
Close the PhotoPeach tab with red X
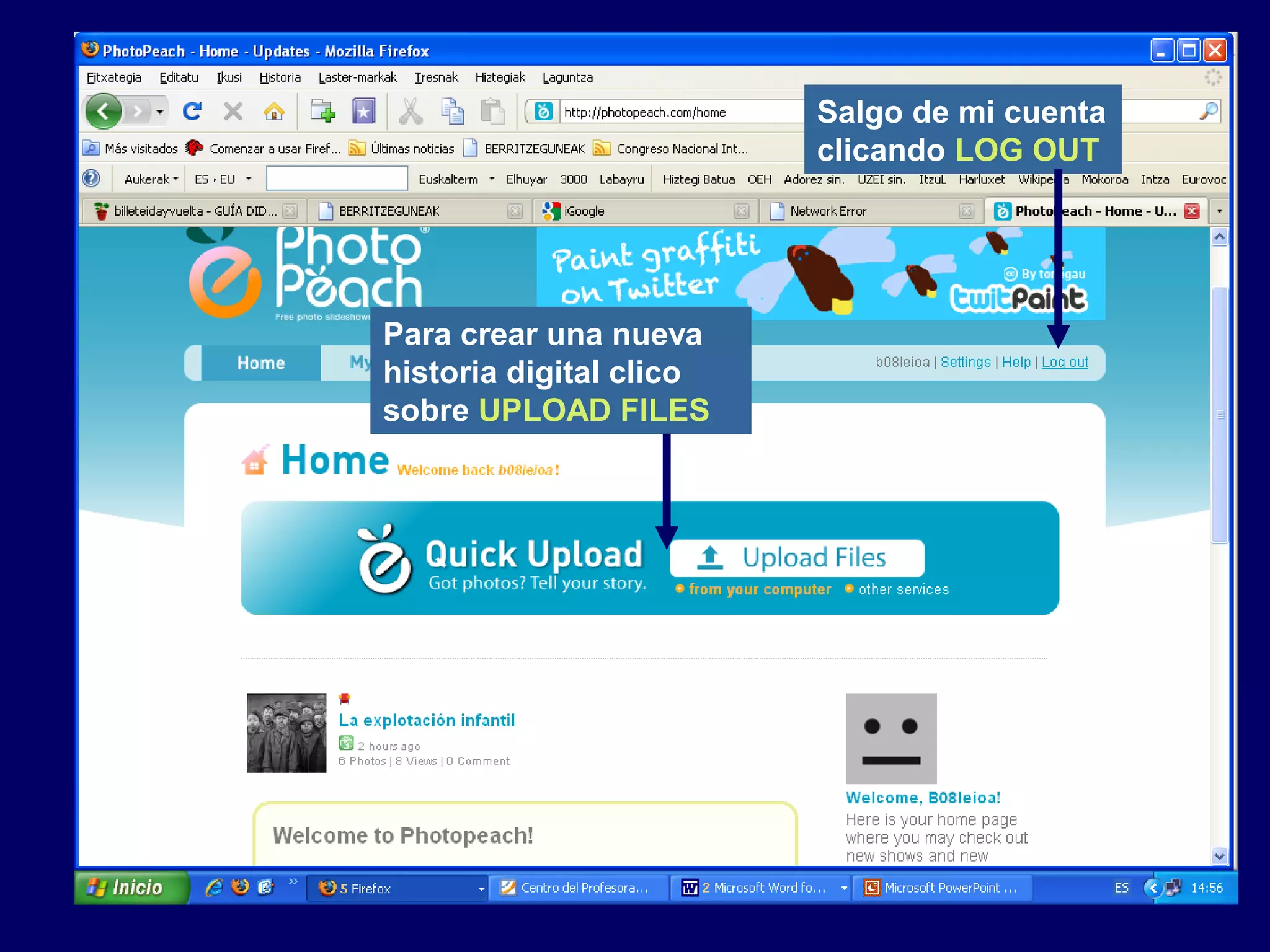pyautogui.click(x=1191, y=211)
